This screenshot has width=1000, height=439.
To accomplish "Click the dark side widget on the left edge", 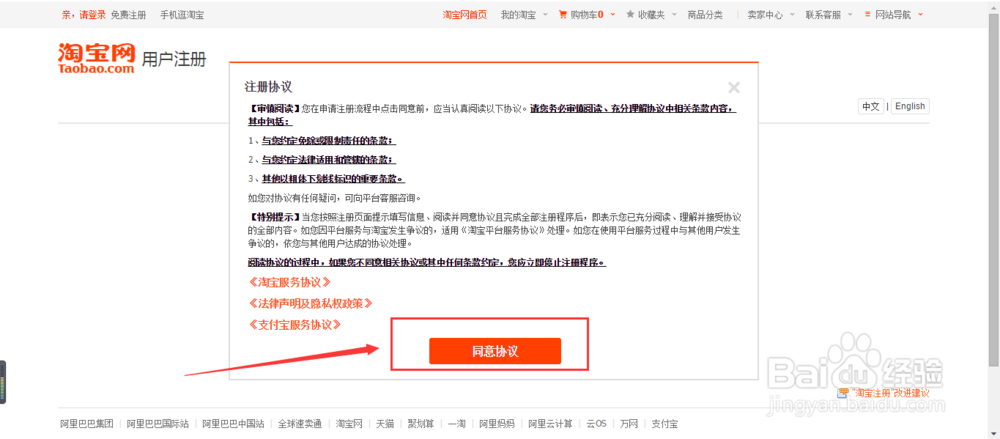I will click(x=3, y=382).
